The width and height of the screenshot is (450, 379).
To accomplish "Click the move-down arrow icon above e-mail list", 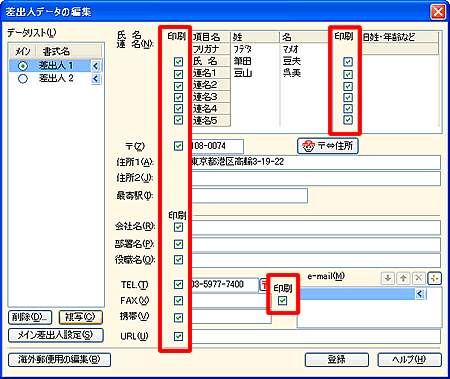I will point(388,278).
